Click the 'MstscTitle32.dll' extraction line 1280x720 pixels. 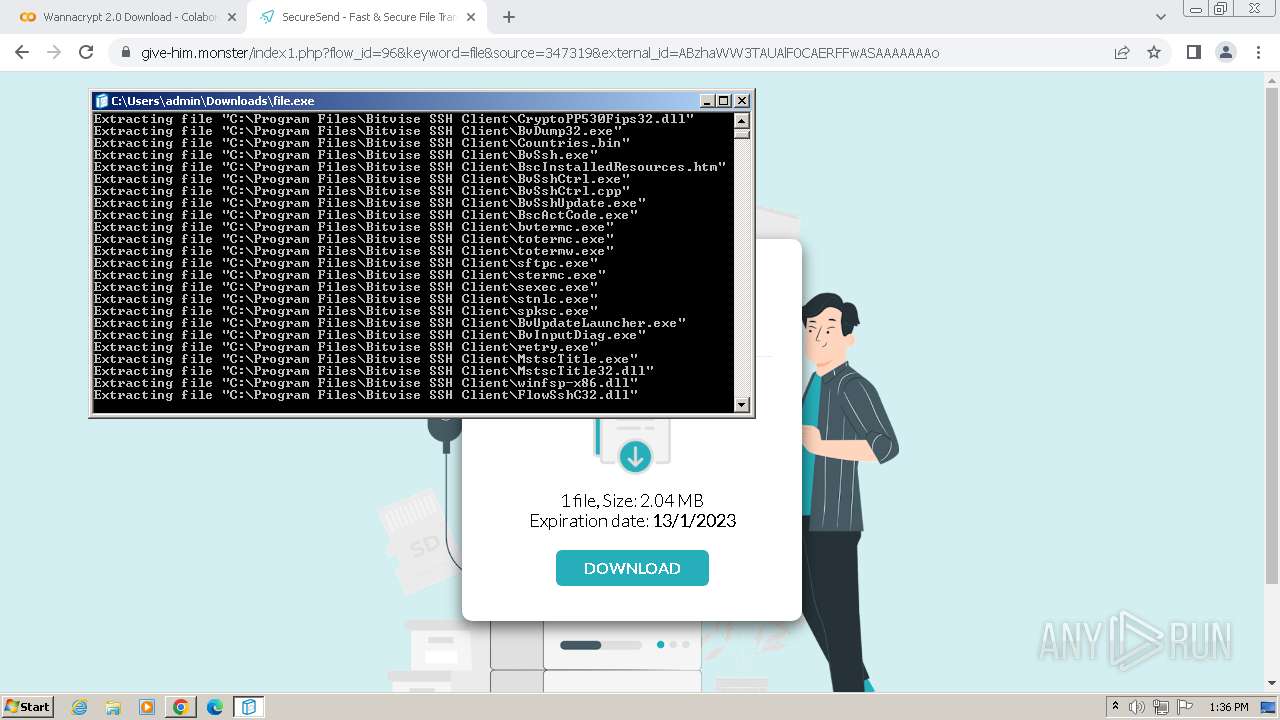(374, 371)
